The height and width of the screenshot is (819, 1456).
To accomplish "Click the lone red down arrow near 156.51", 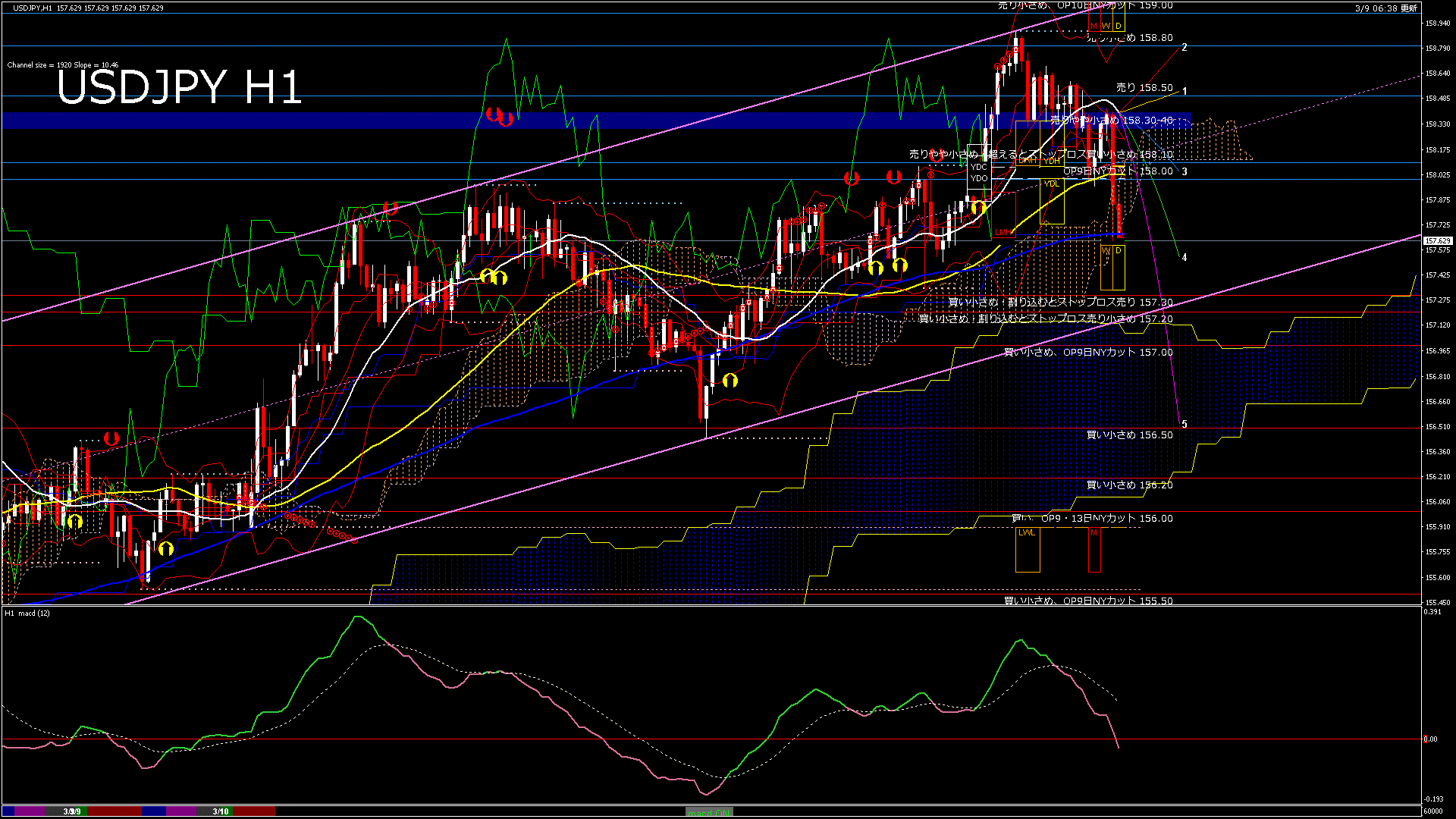I will (111, 438).
